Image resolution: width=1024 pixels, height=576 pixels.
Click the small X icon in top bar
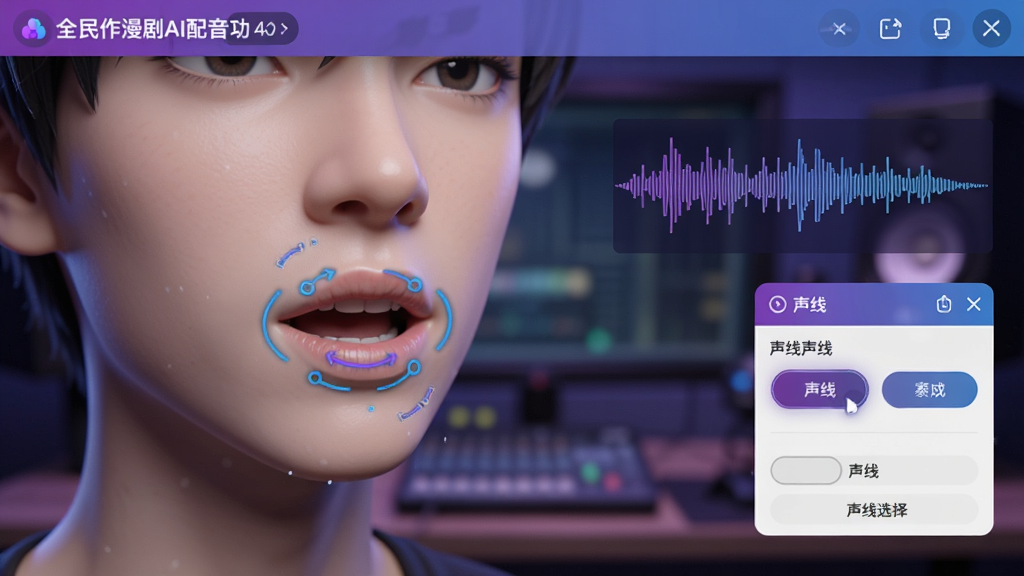(839, 29)
